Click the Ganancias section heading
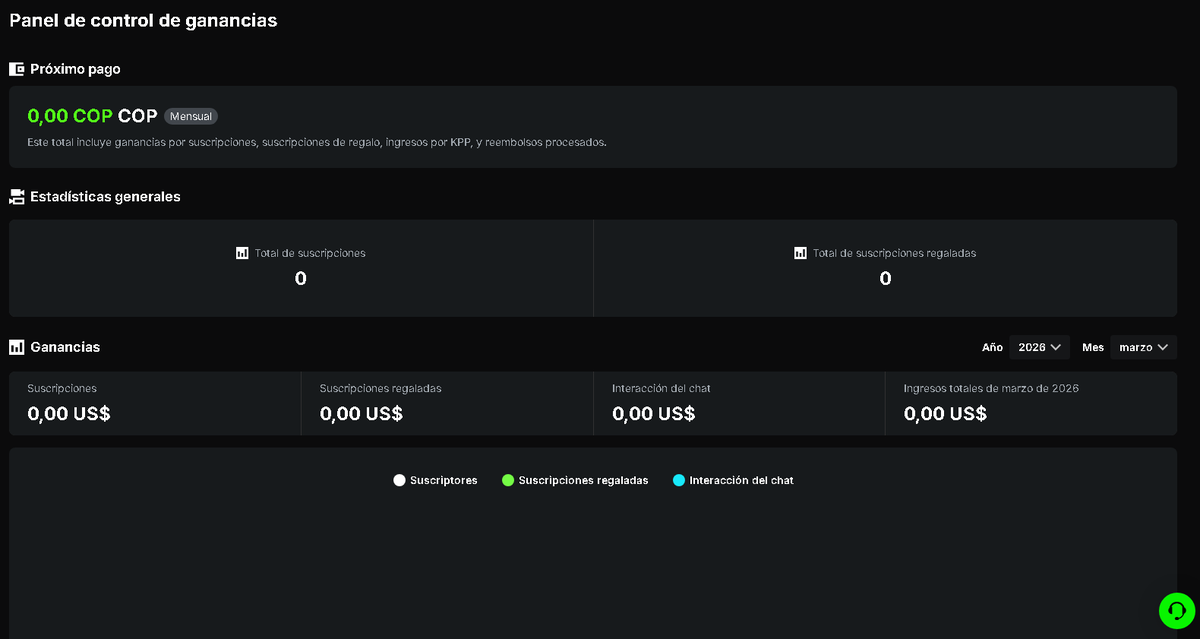The image size is (1200, 639). (66, 347)
